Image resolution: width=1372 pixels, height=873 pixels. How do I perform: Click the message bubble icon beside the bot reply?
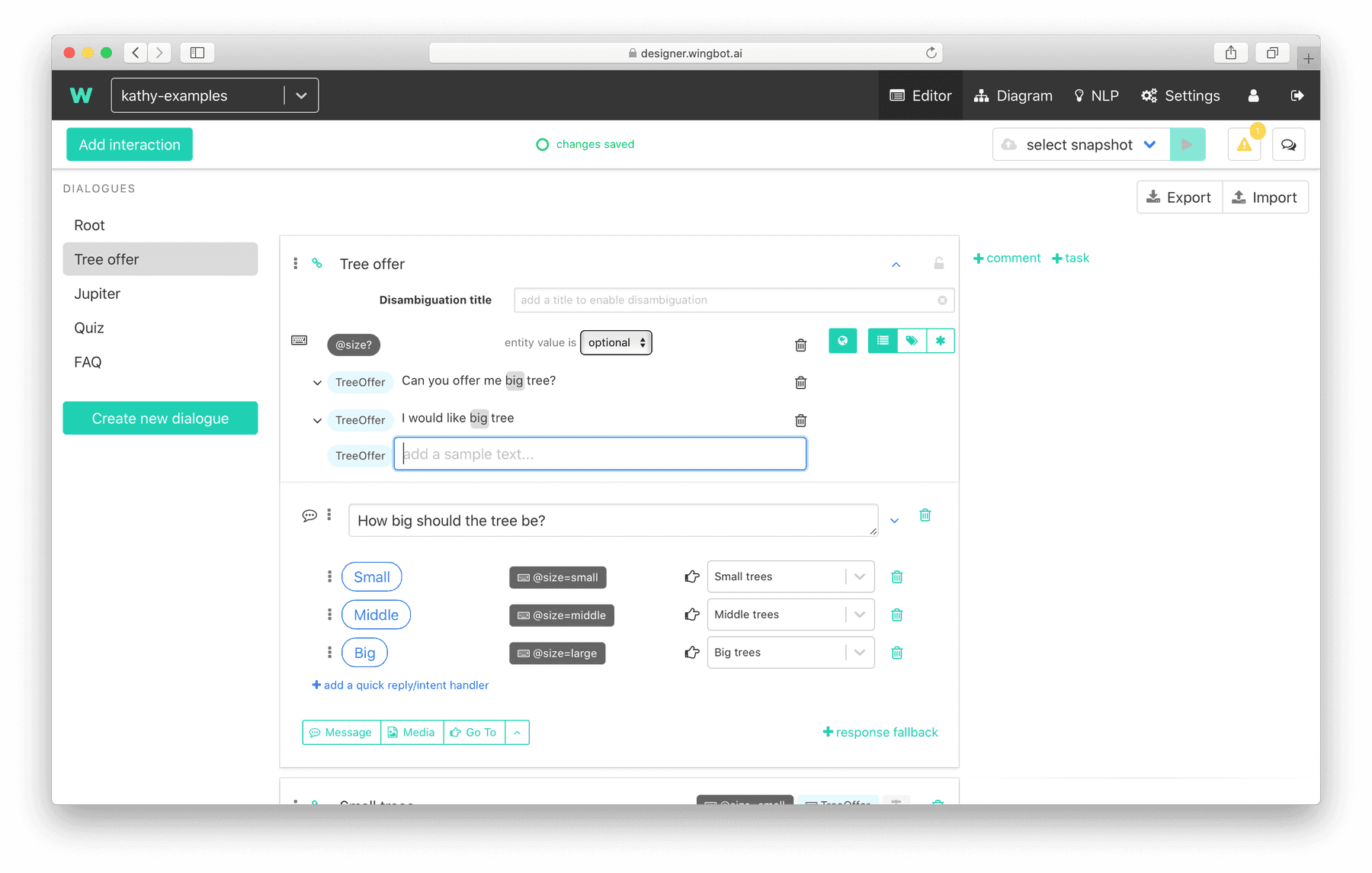click(309, 515)
